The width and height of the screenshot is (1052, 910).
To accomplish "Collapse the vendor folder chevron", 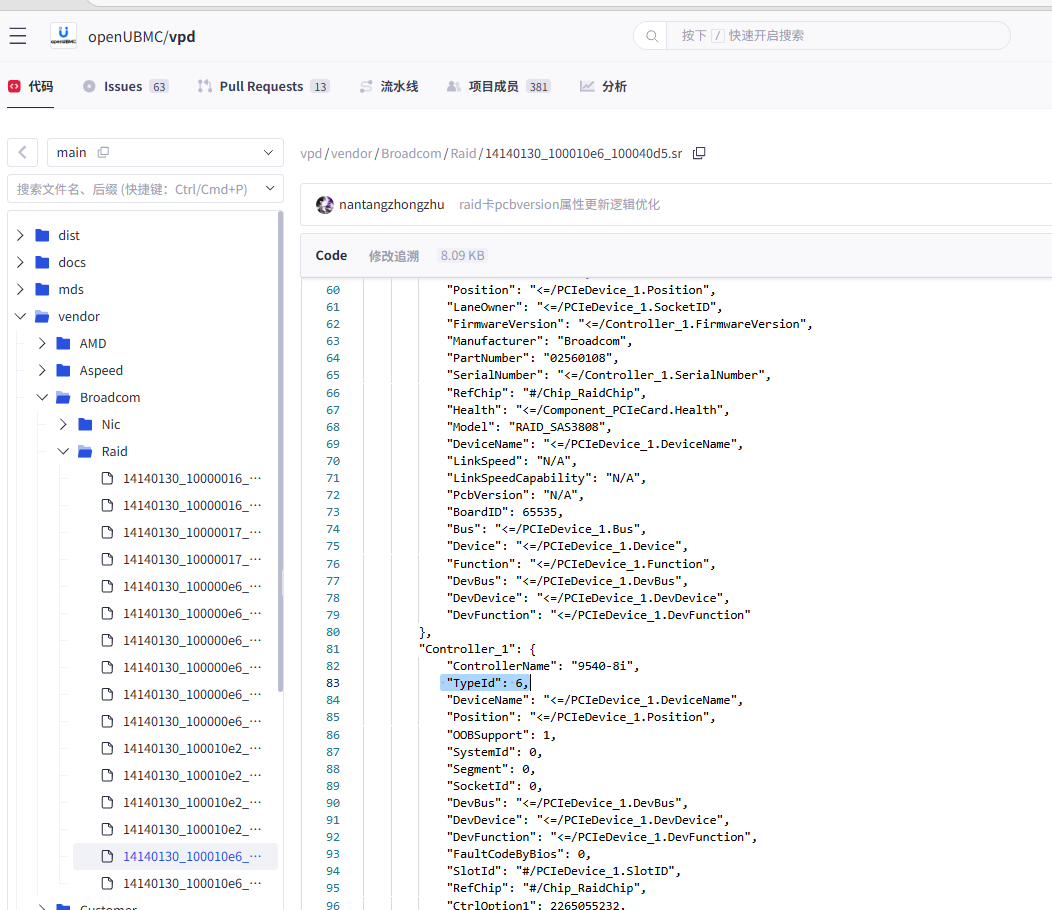I will [20, 317].
